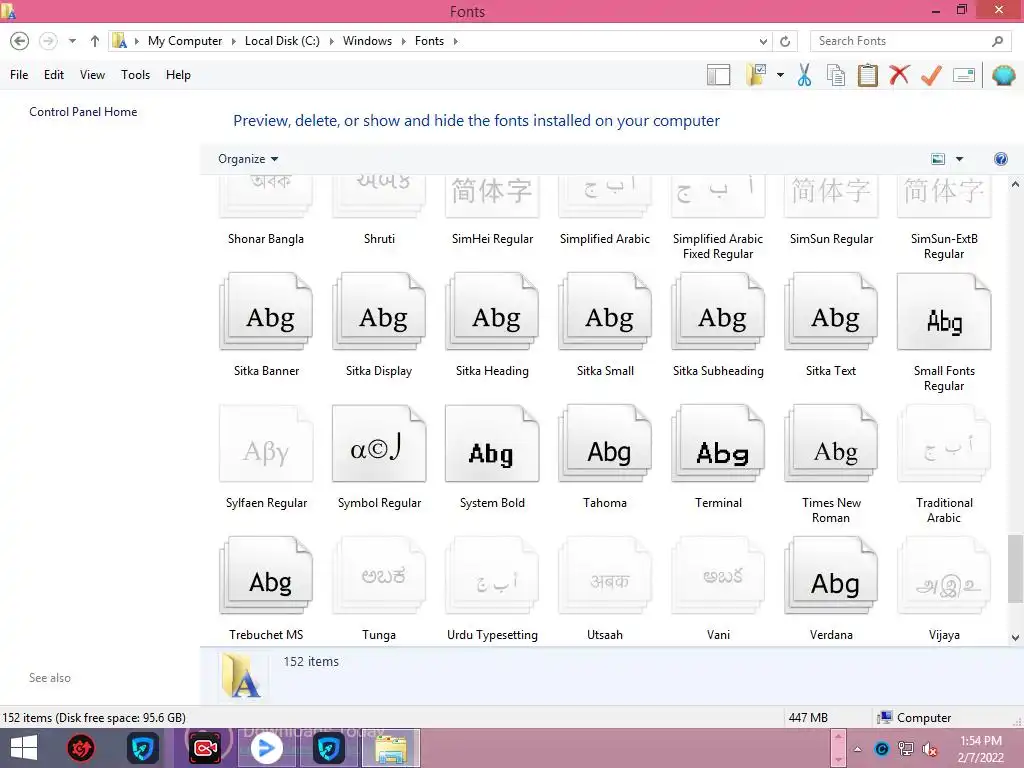
Task: Select the Symbol Regular font
Action: (379, 457)
